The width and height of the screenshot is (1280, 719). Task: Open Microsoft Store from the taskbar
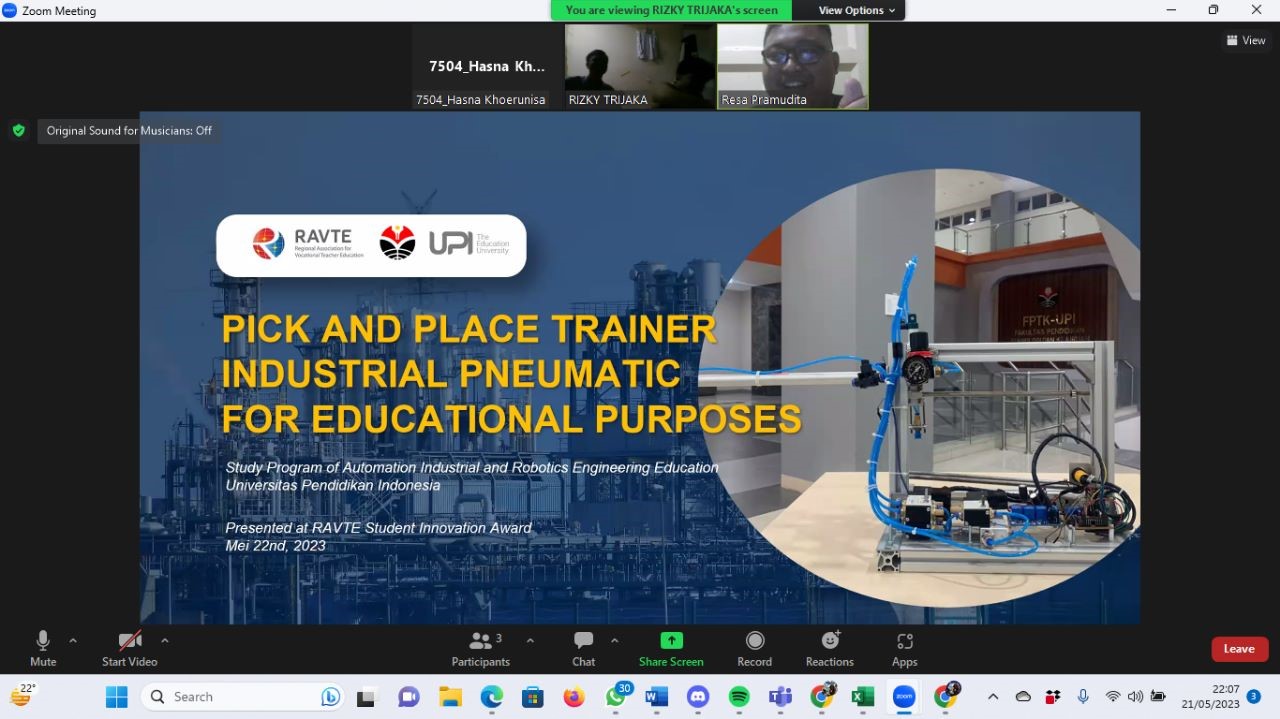pyautogui.click(x=532, y=697)
